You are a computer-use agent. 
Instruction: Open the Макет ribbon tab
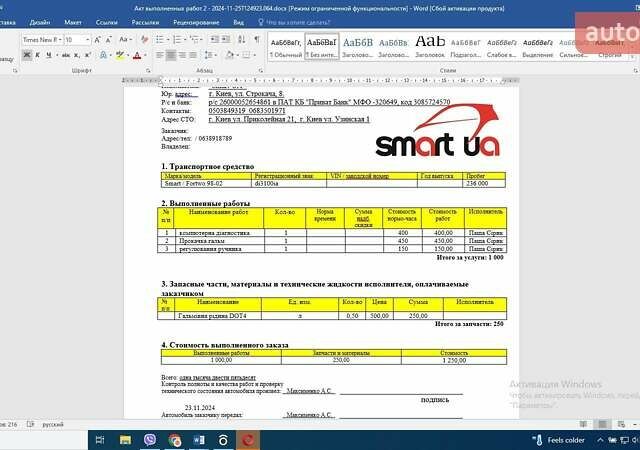(x=73, y=22)
